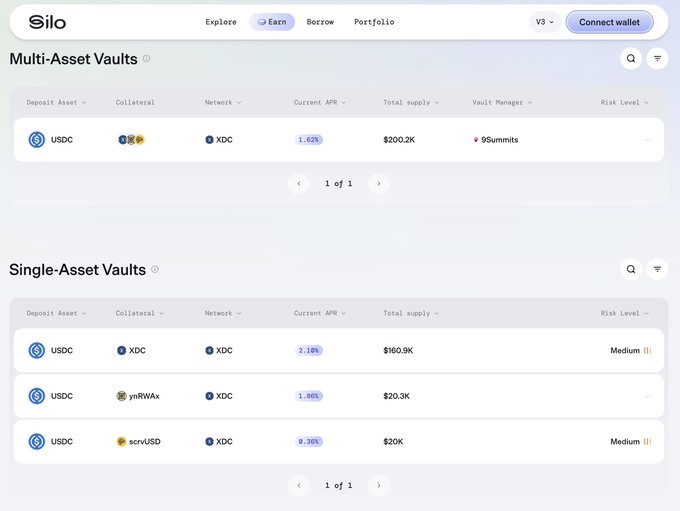Viewport: 680px width, 511px height.
Task: Click the Silo logo
Action: pos(47,22)
